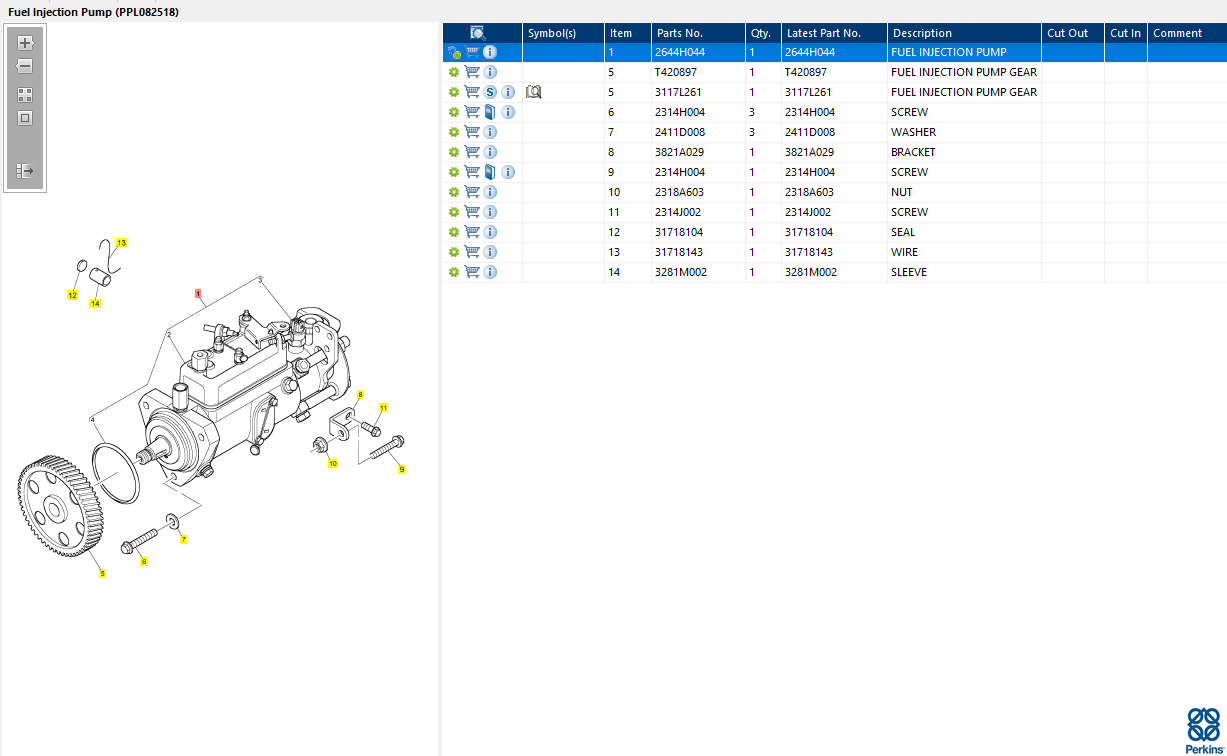Click the Cut Out column header

(x=1073, y=33)
